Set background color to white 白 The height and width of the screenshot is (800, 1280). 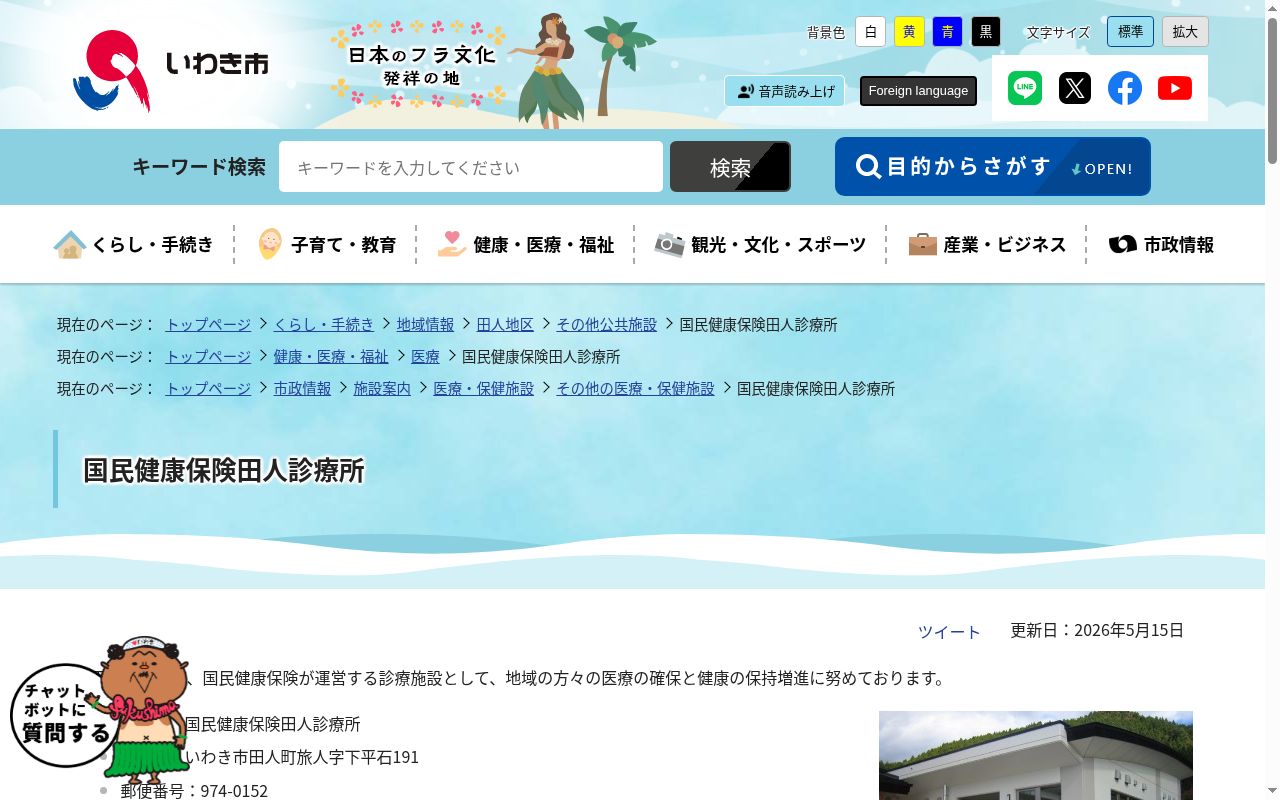(x=870, y=32)
